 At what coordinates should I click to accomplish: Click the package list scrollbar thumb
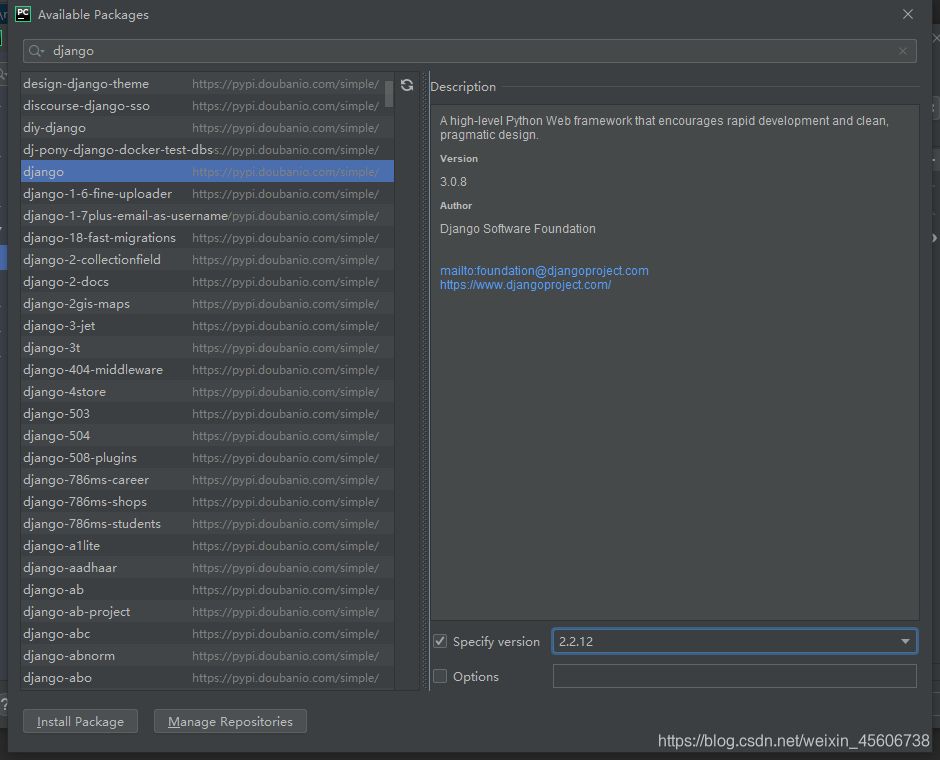[x=389, y=94]
